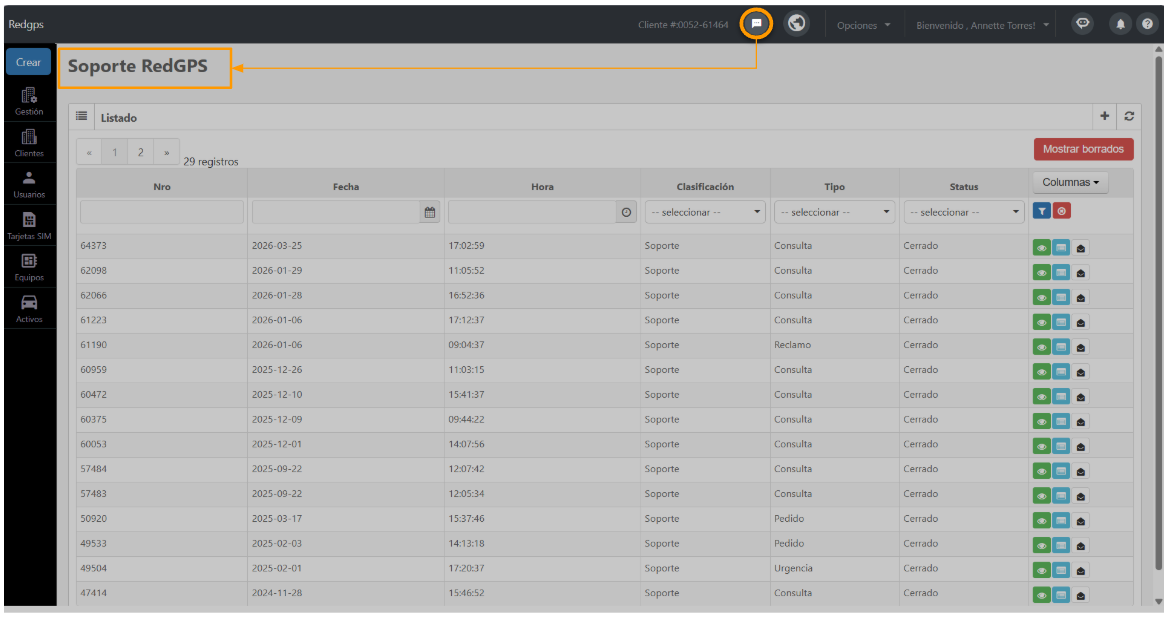Go to page 2 of records
This screenshot has width=1170, height=620.
click(x=140, y=152)
